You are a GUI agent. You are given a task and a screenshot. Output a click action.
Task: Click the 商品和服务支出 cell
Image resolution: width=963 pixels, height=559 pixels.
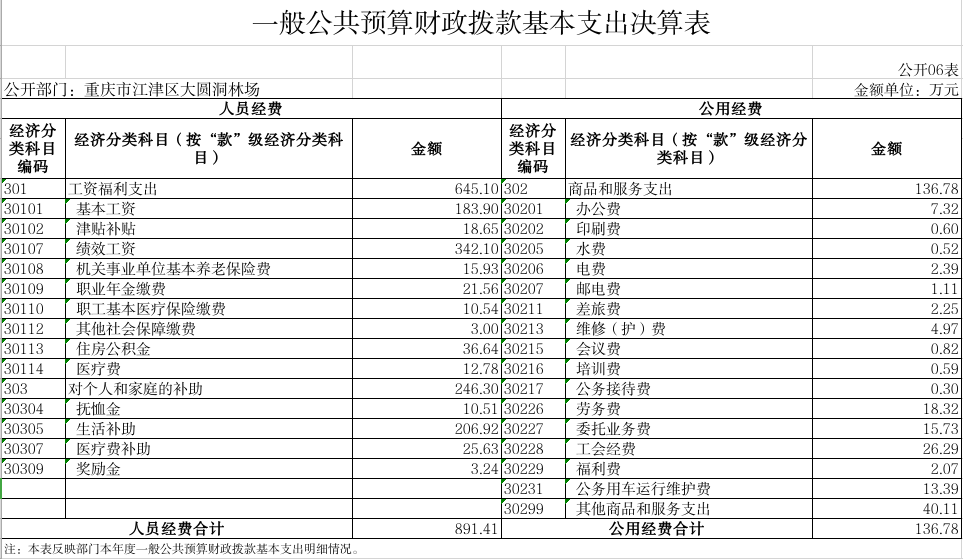coord(689,189)
